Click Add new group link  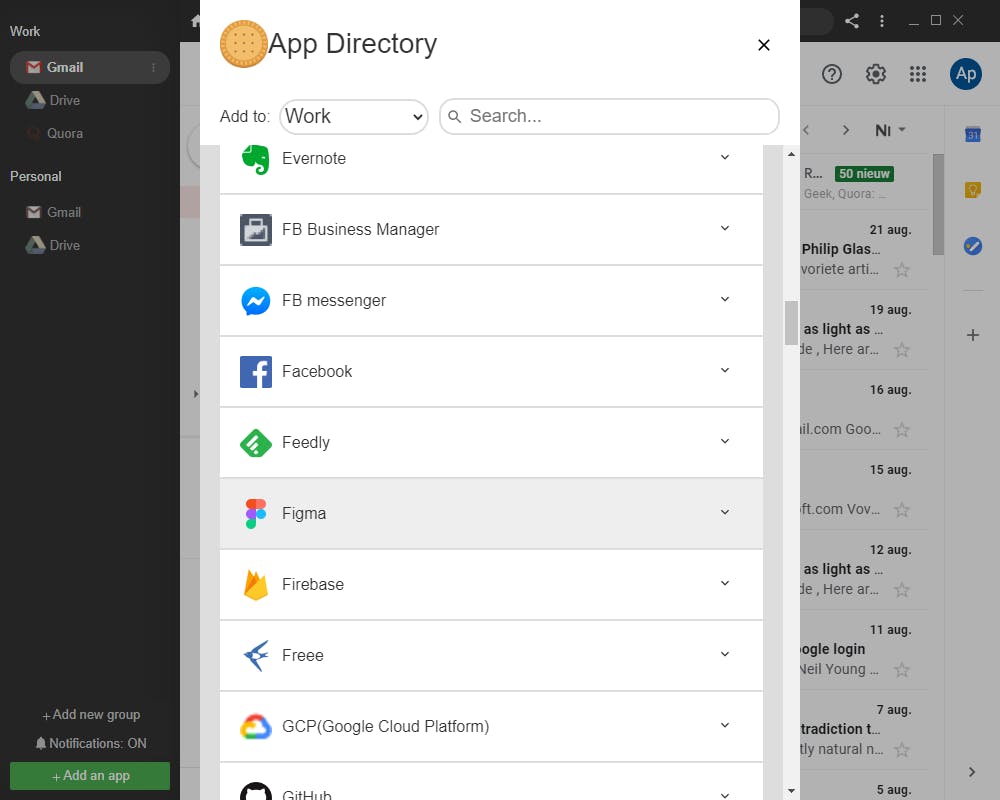(x=91, y=715)
